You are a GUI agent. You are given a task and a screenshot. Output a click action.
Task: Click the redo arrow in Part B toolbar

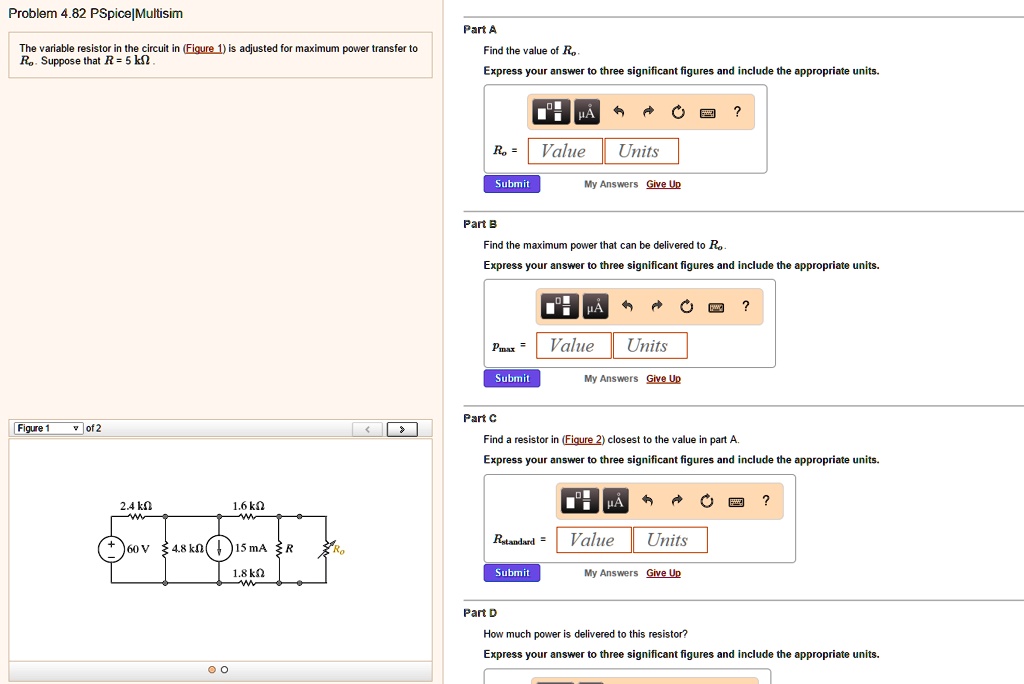tap(657, 307)
